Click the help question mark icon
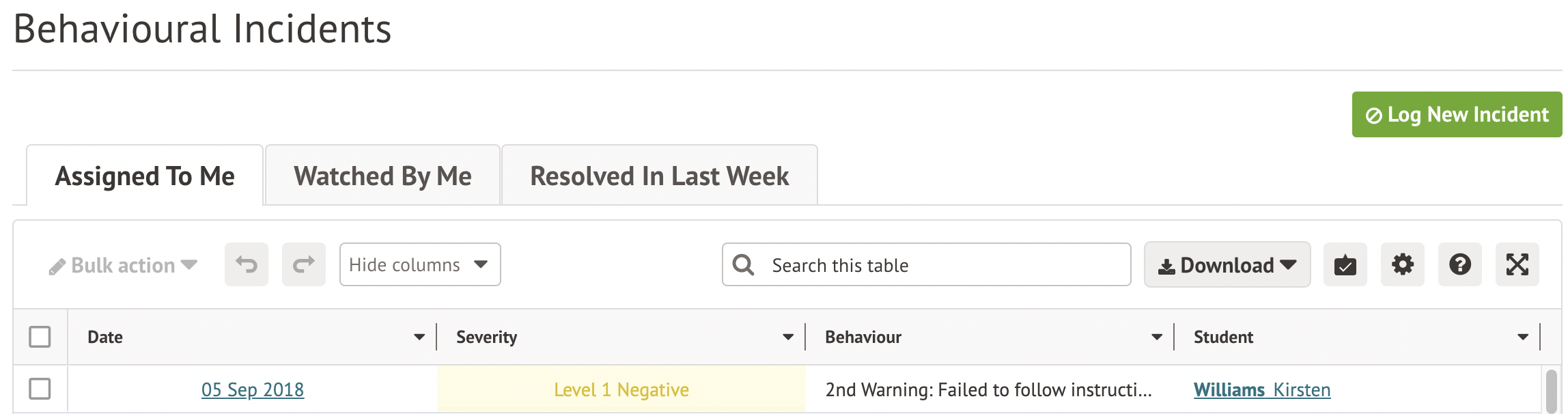Image resolution: width=1568 pixels, height=414 pixels. pyautogui.click(x=1459, y=264)
